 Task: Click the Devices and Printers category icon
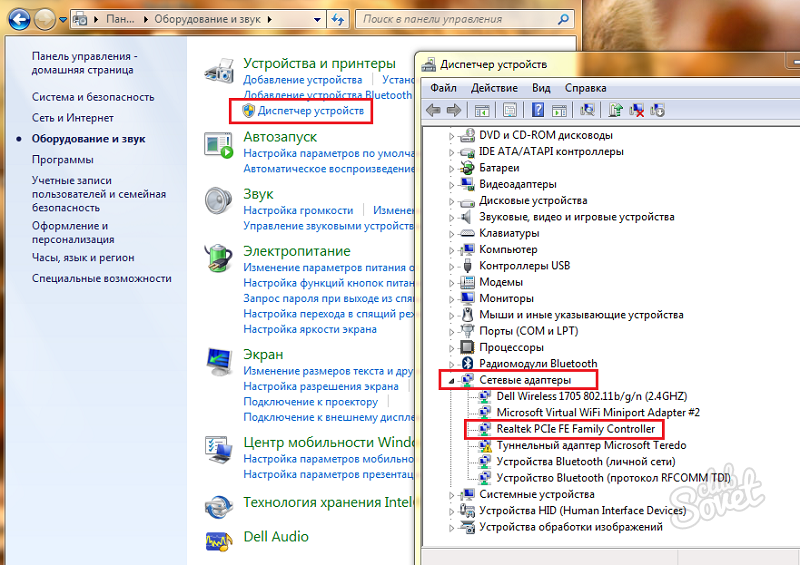coord(219,71)
